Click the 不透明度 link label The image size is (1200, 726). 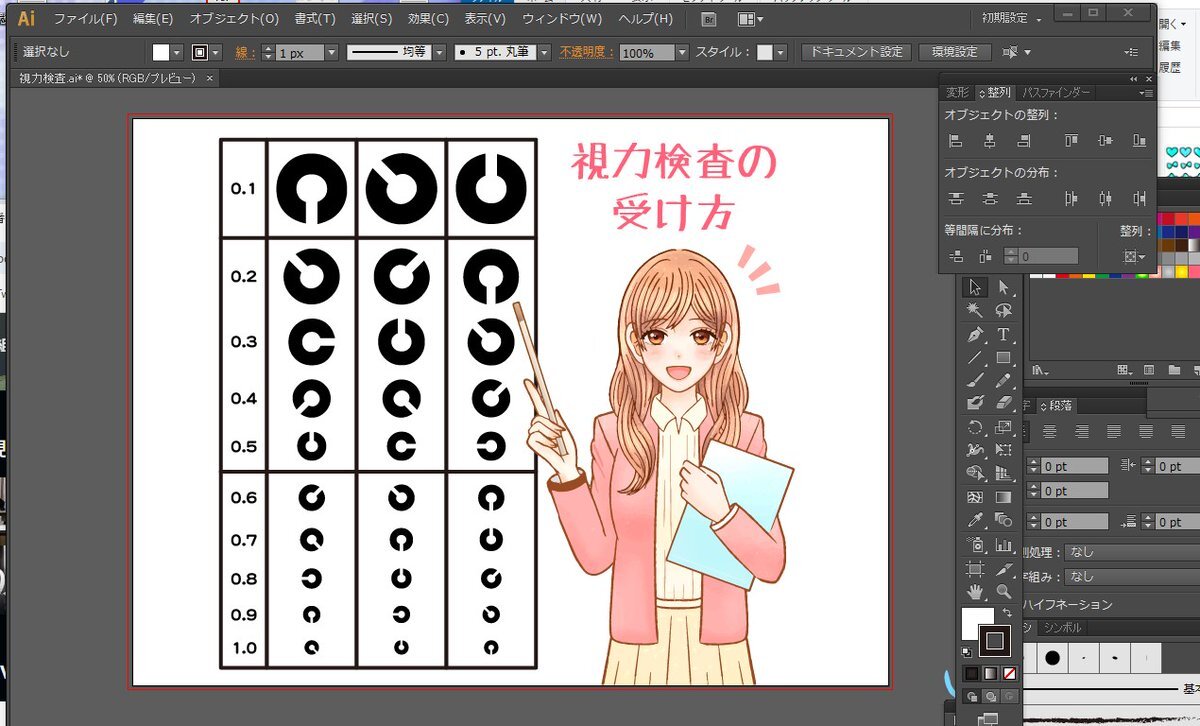[587, 52]
